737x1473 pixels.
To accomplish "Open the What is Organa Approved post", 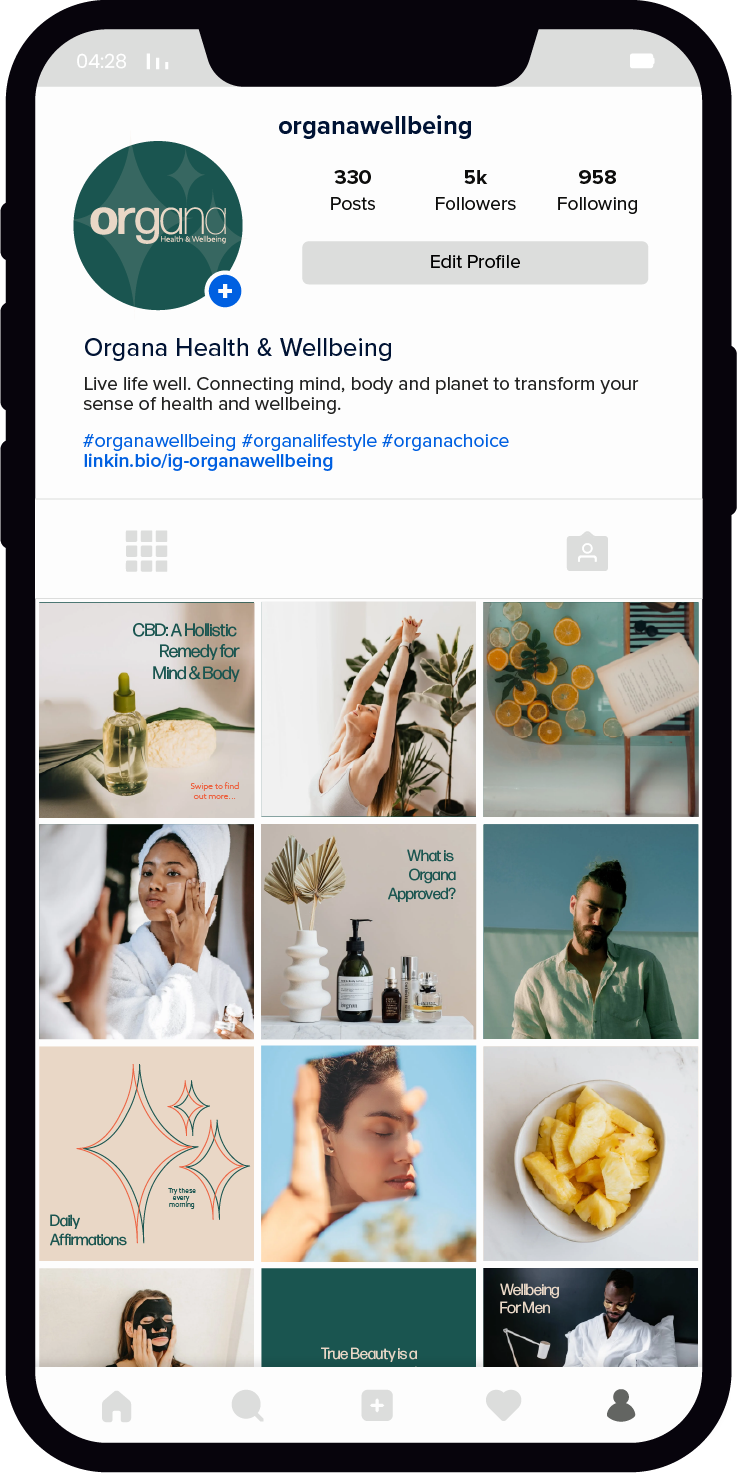I will (x=369, y=931).
